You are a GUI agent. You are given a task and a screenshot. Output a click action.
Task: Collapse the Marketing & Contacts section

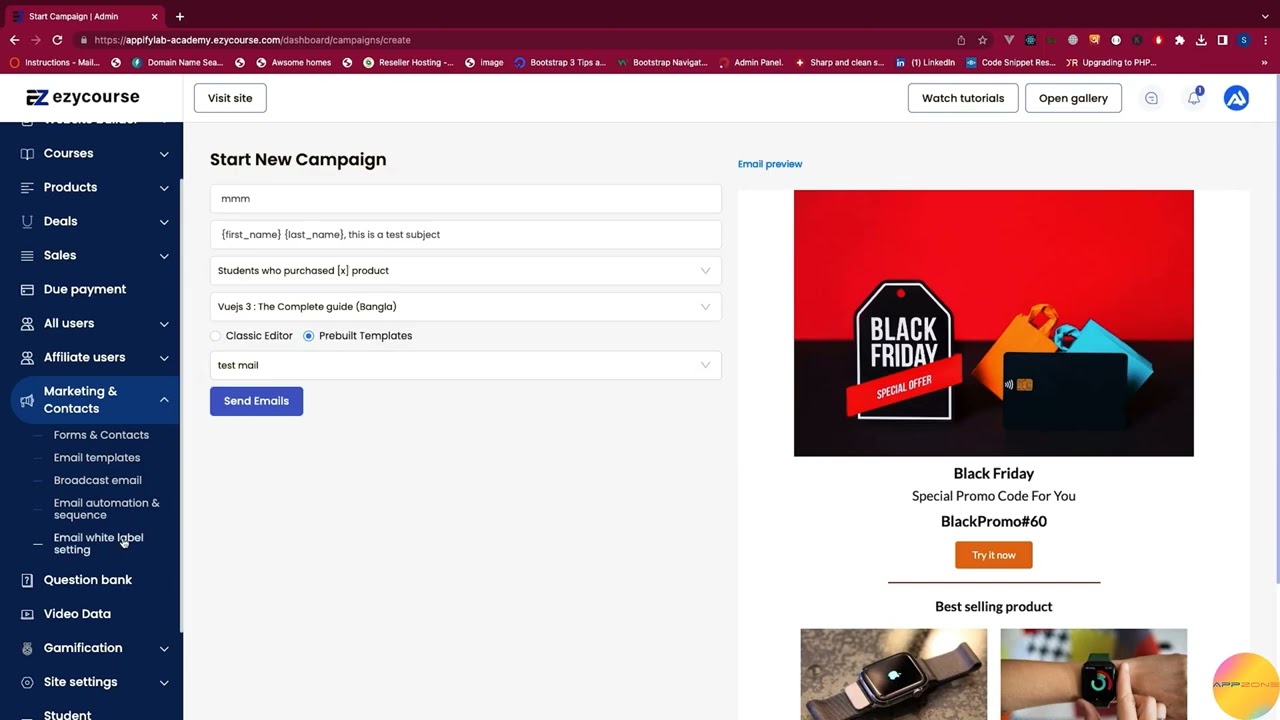[x=164, y=400]
